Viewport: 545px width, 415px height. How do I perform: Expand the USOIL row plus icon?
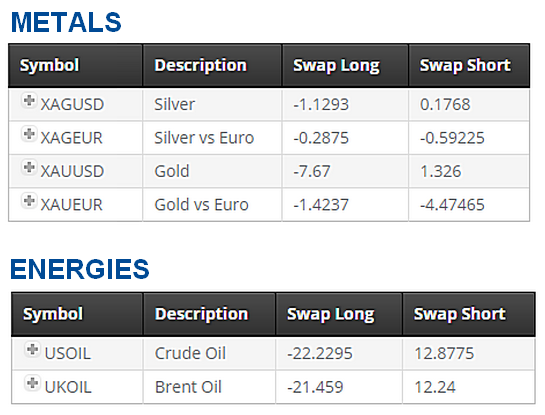[x=33, y=349]
